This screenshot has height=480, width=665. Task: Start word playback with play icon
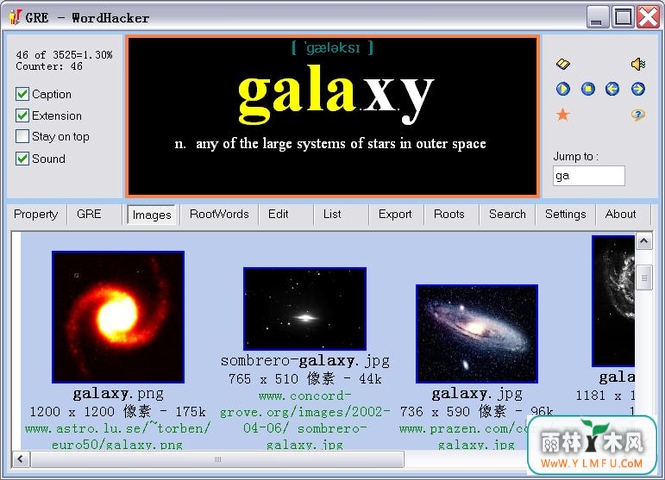pos(563,89)
